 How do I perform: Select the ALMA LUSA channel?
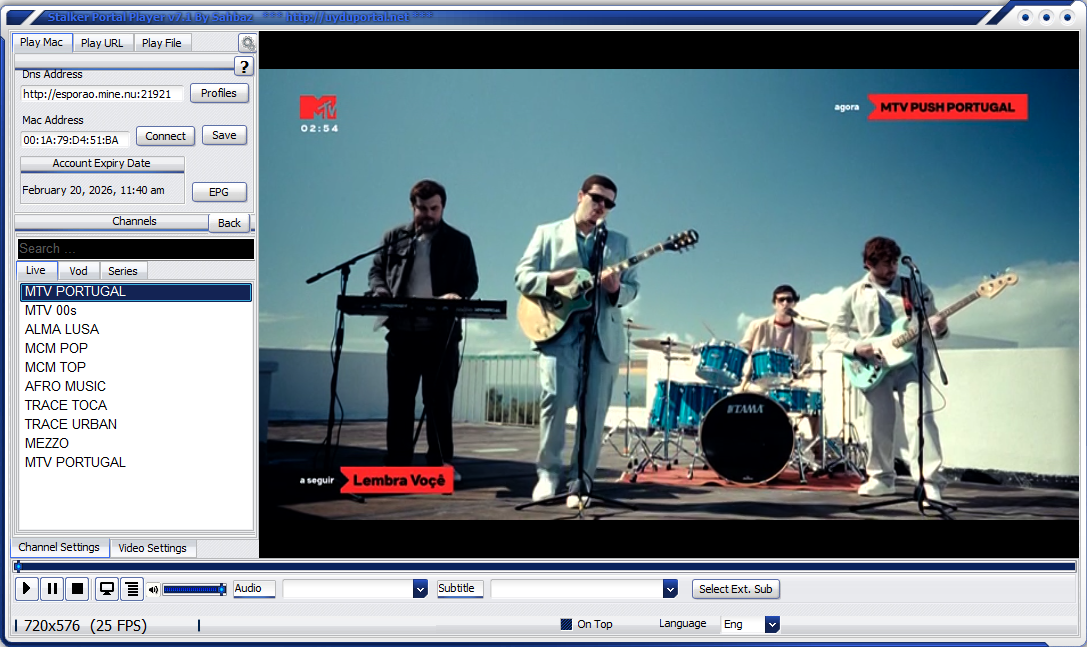point(136,329)
